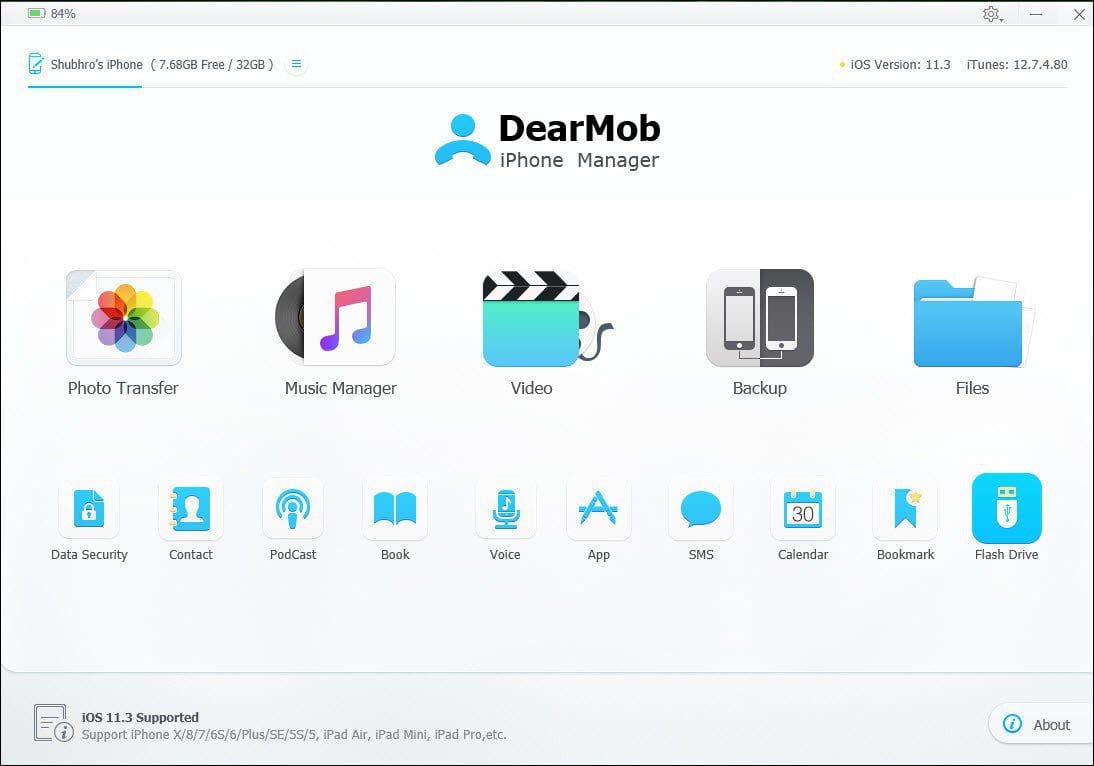Close the DearMob window
The height and width of the screenshot is (766, 1094).
[x=1079, y=14]
